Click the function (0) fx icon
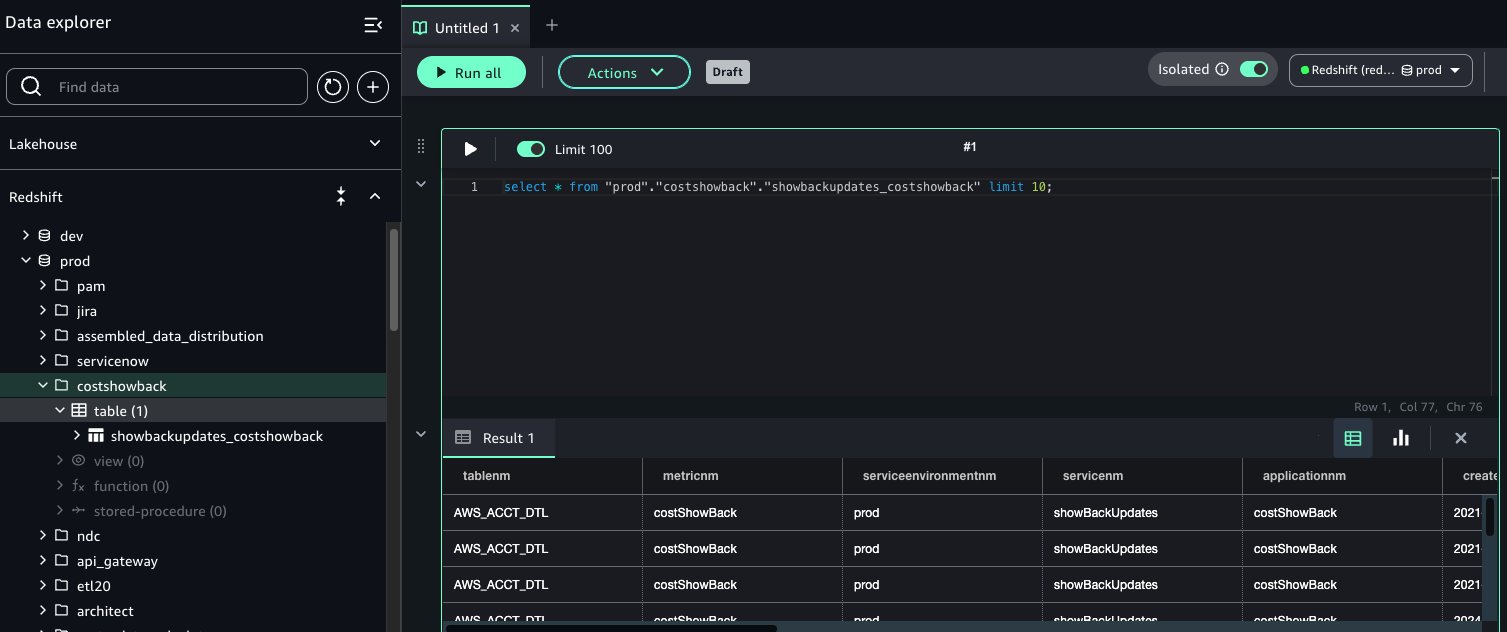This screenshot has width=1507, height=632. [x=78, y=486]
